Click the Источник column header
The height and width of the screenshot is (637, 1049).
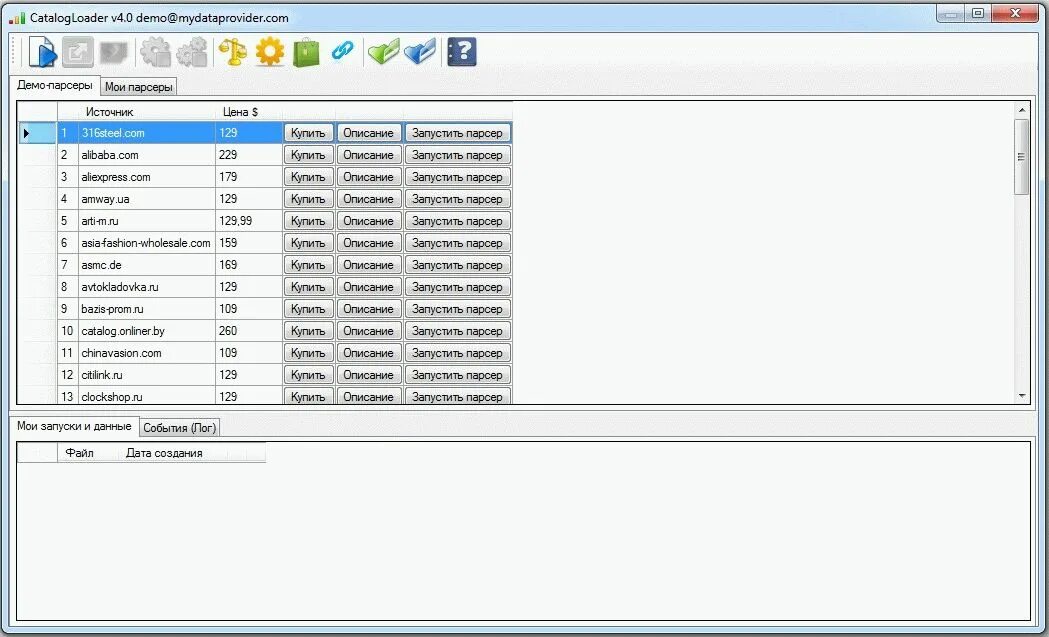(x=147, y=112)
